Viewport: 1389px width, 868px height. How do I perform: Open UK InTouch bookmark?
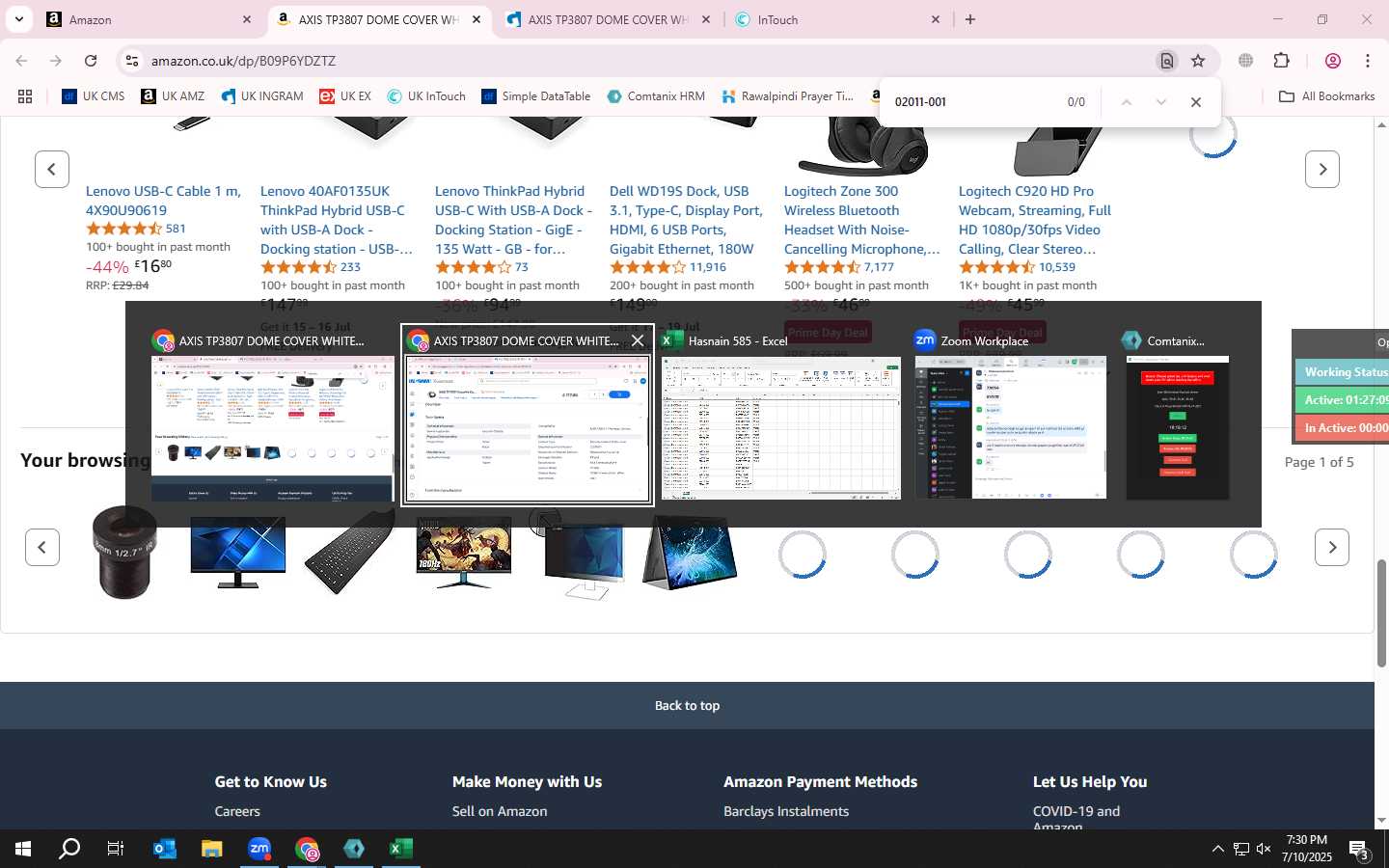click(x=426, y=96)
